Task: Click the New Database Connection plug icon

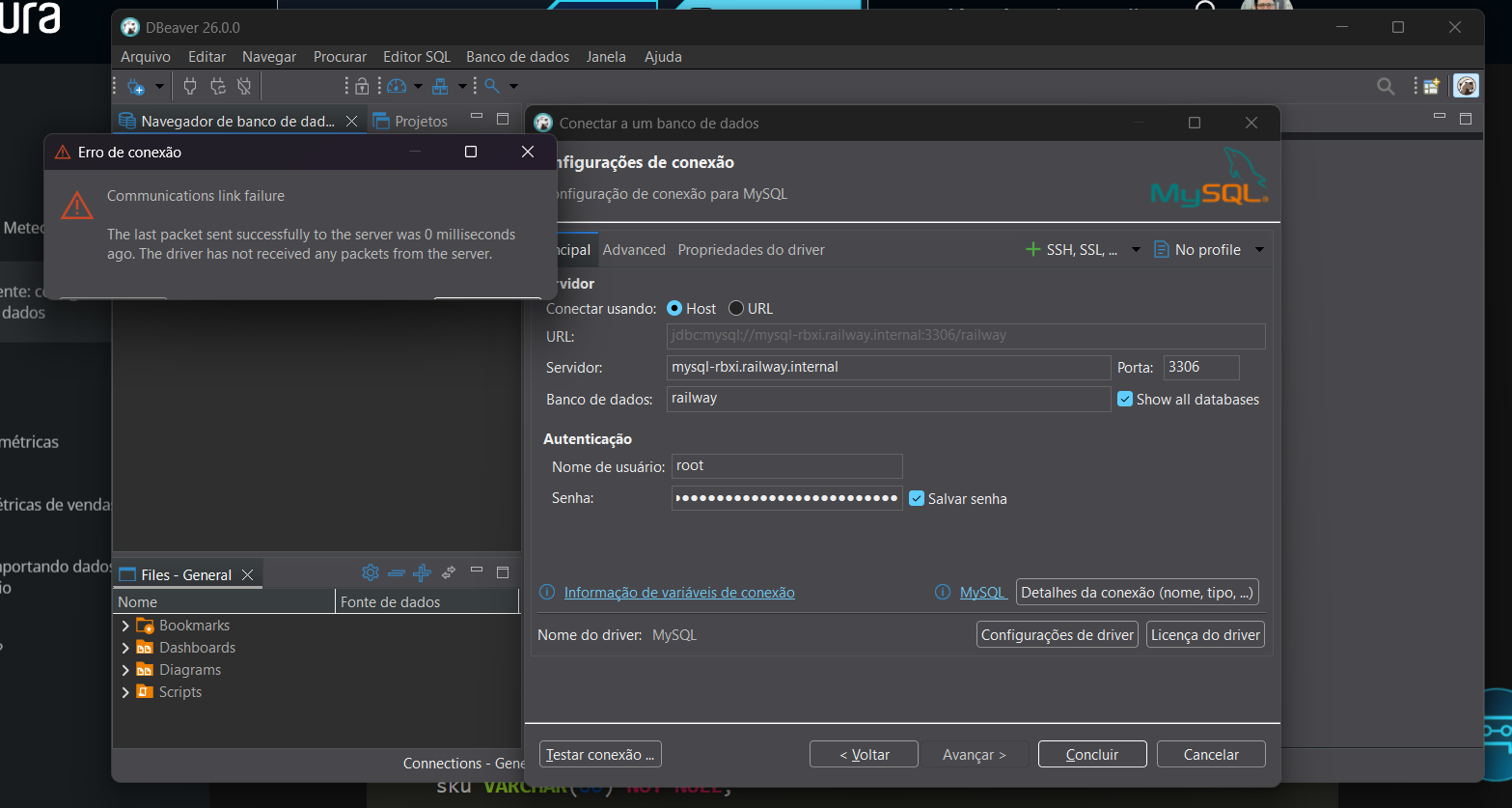Action: 136,86
